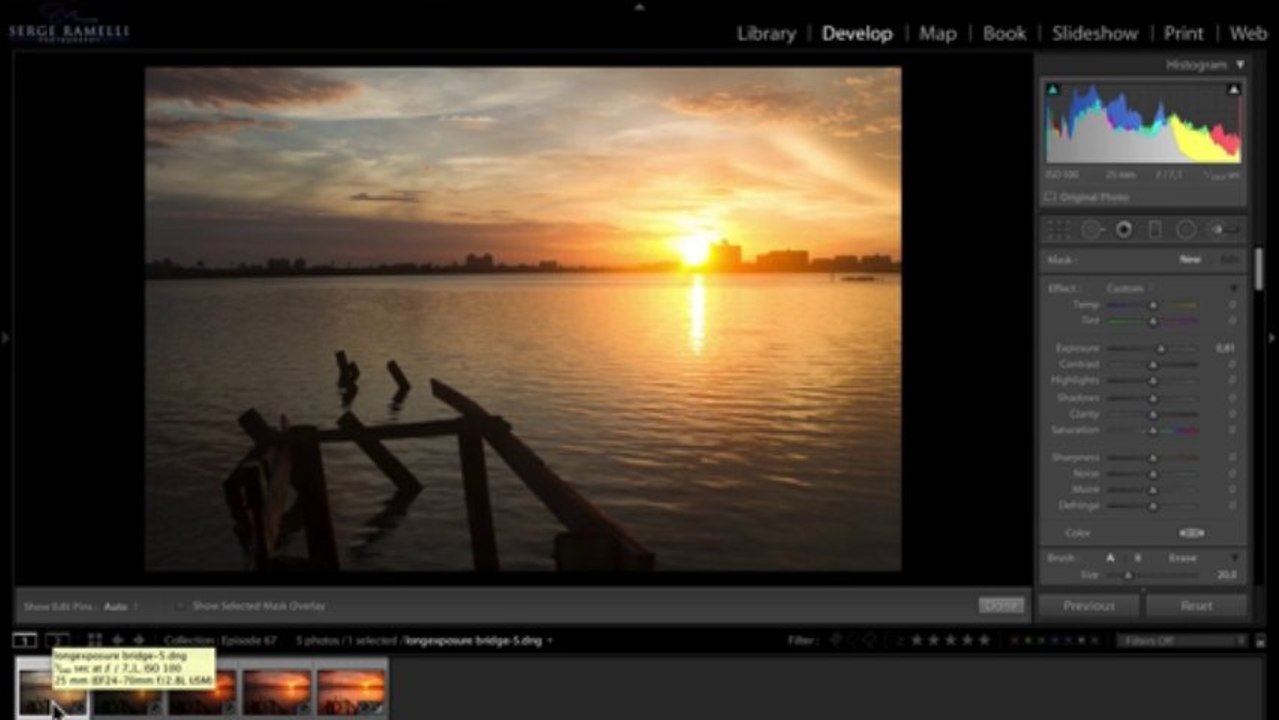The height and width of the screenshot is (720, 1279).
Task: Switch to the Develop module
Action: 857,33
